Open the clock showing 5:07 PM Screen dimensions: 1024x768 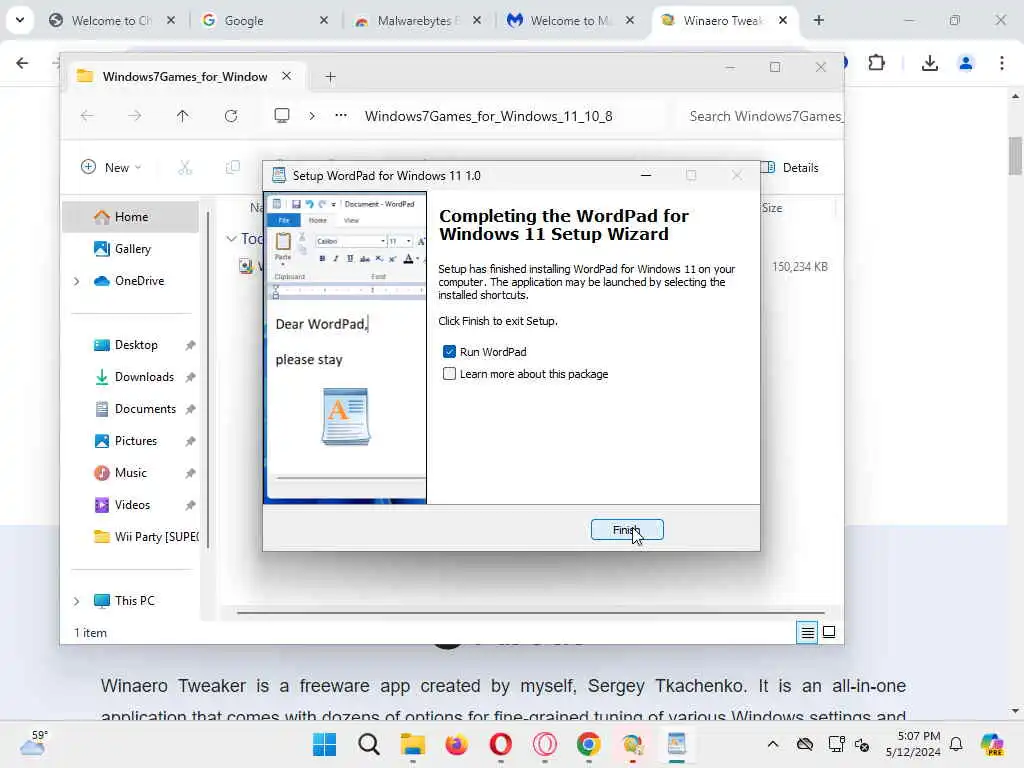pyautogui.click(x=913, y=744)
